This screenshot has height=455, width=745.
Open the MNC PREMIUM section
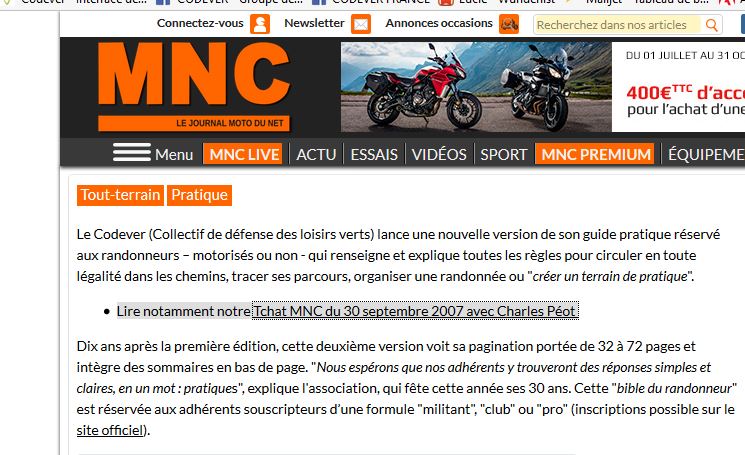click(595, 154)
